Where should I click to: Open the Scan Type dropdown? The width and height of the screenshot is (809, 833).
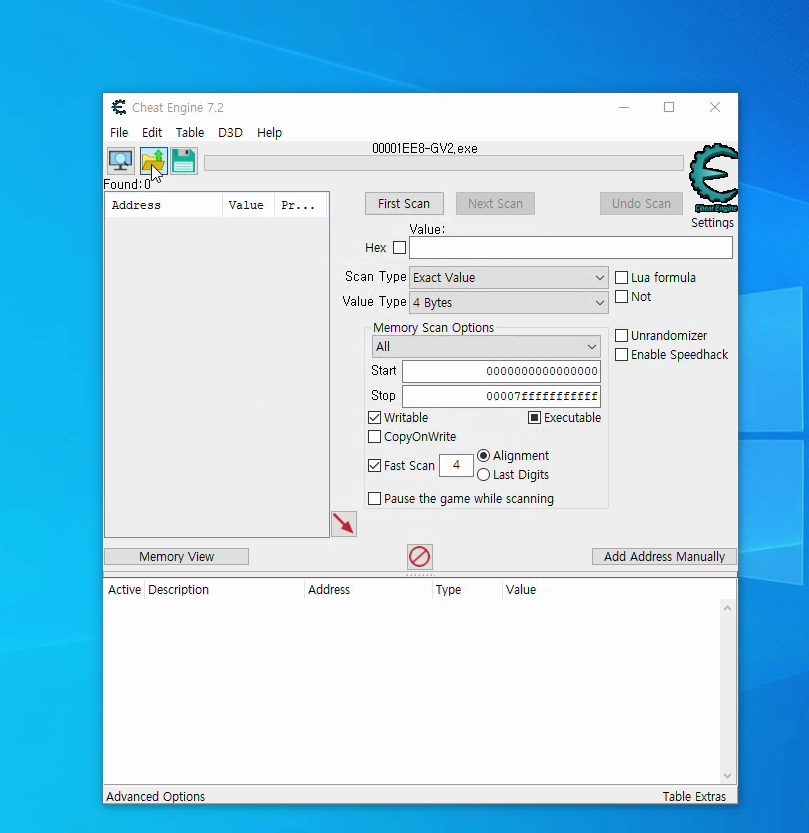click(509, 277)
